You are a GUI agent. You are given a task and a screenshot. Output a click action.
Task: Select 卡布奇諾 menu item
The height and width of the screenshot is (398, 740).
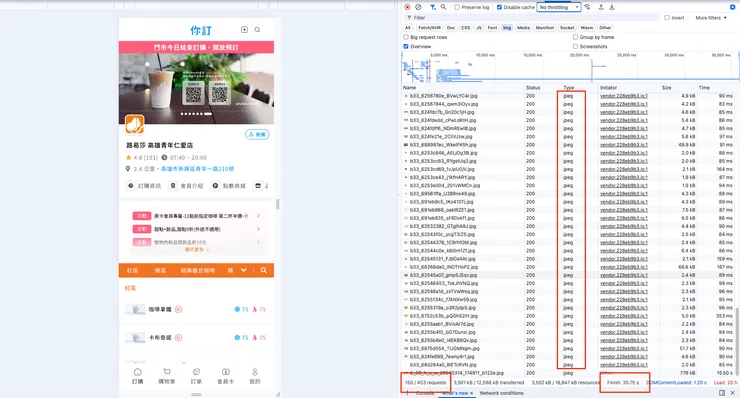(196, 338)
